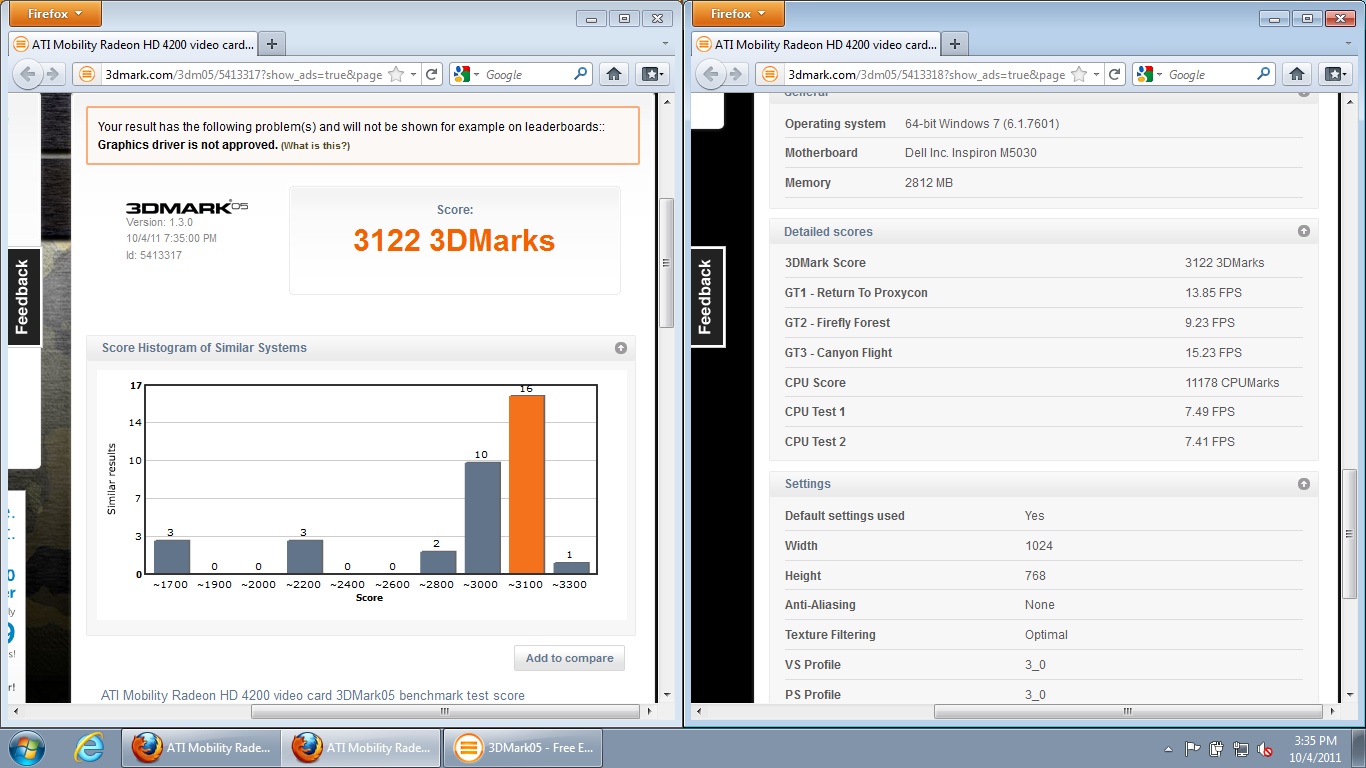Open Home page in left window
The image size is (1366, 768).
pos(614,74)
